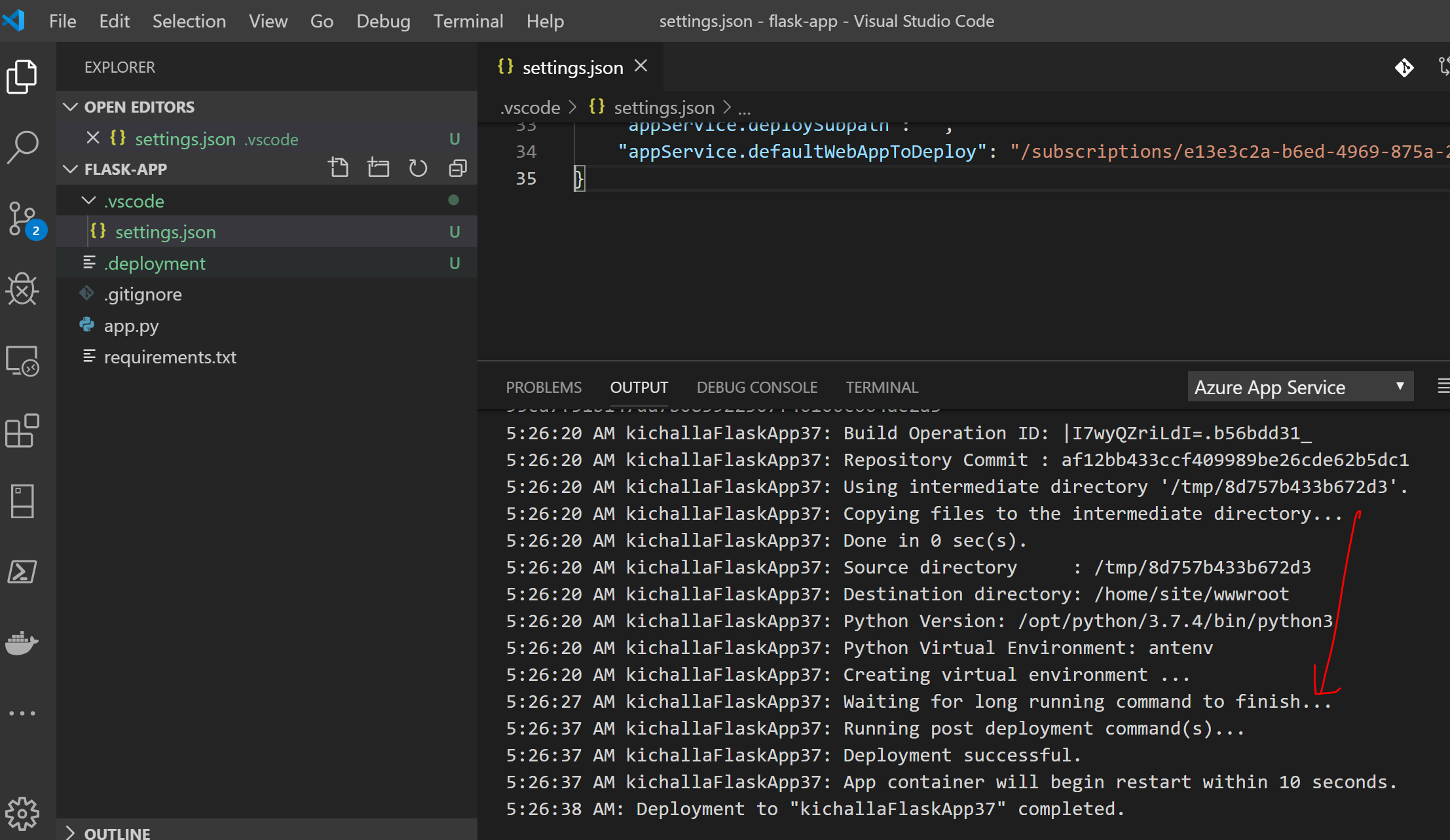Create a New File in FLASK-APP
The width and height of the screenshot is (1450, 840).
click(x=339, y=167)
